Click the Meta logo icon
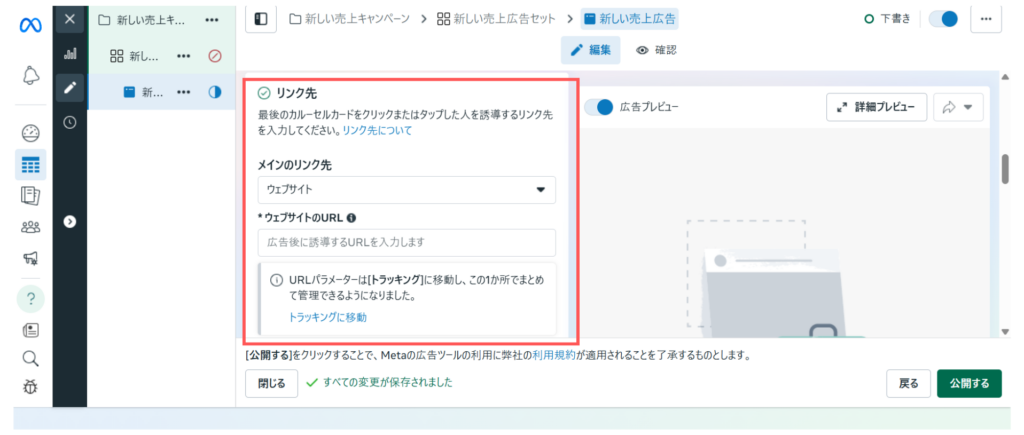1024x435 pixels. [29, 24]
